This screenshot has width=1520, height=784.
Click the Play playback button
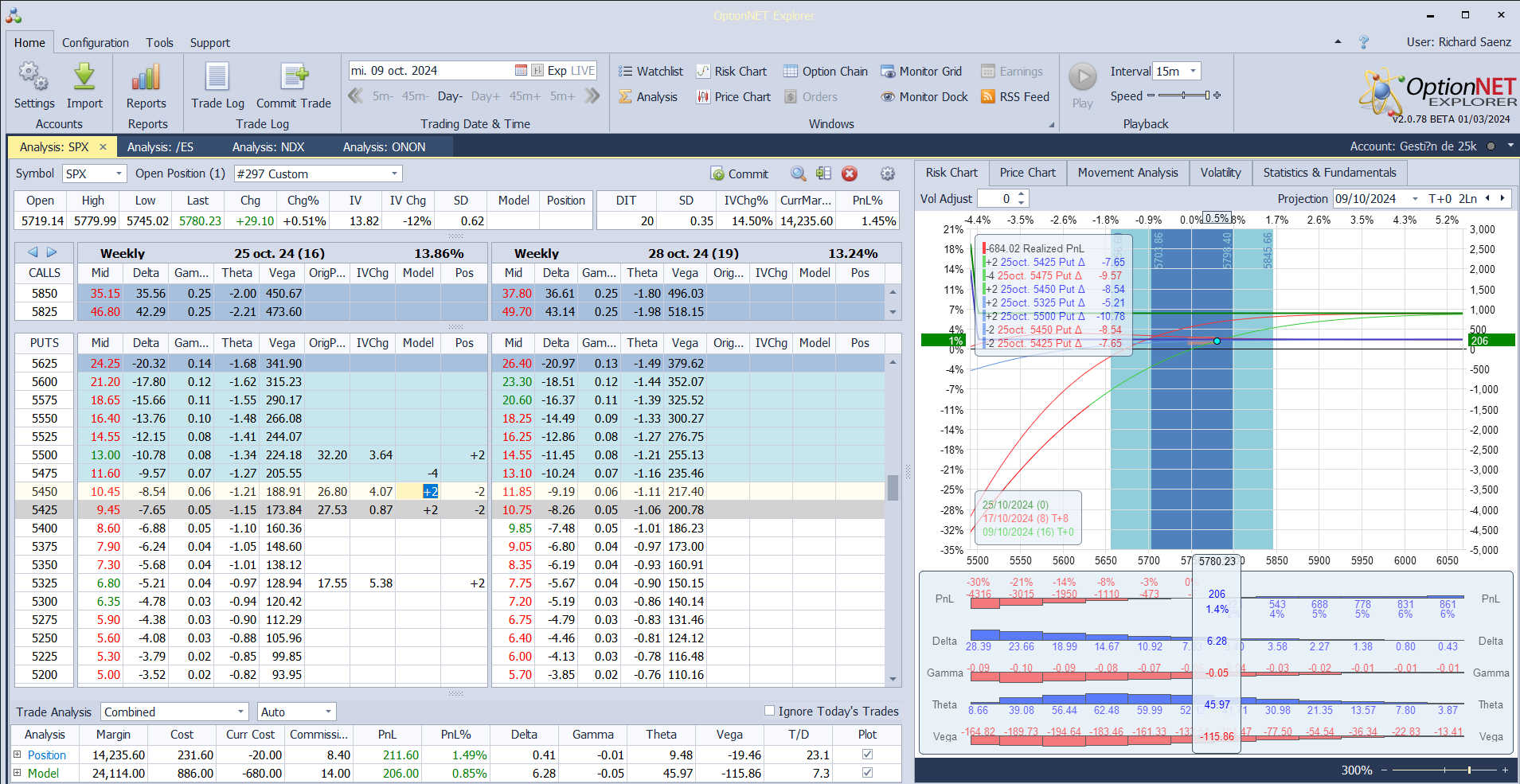click(x=1082, y=77)
